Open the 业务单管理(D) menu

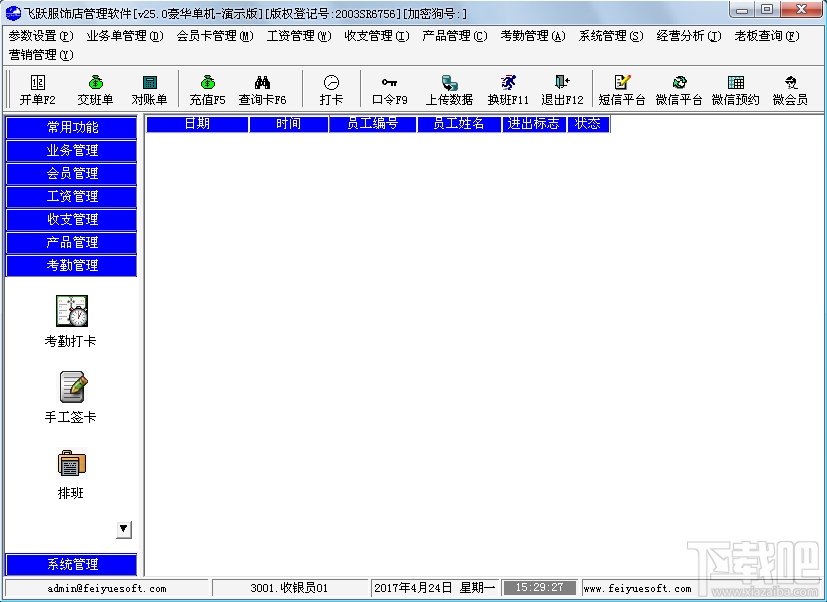(125, 36)
